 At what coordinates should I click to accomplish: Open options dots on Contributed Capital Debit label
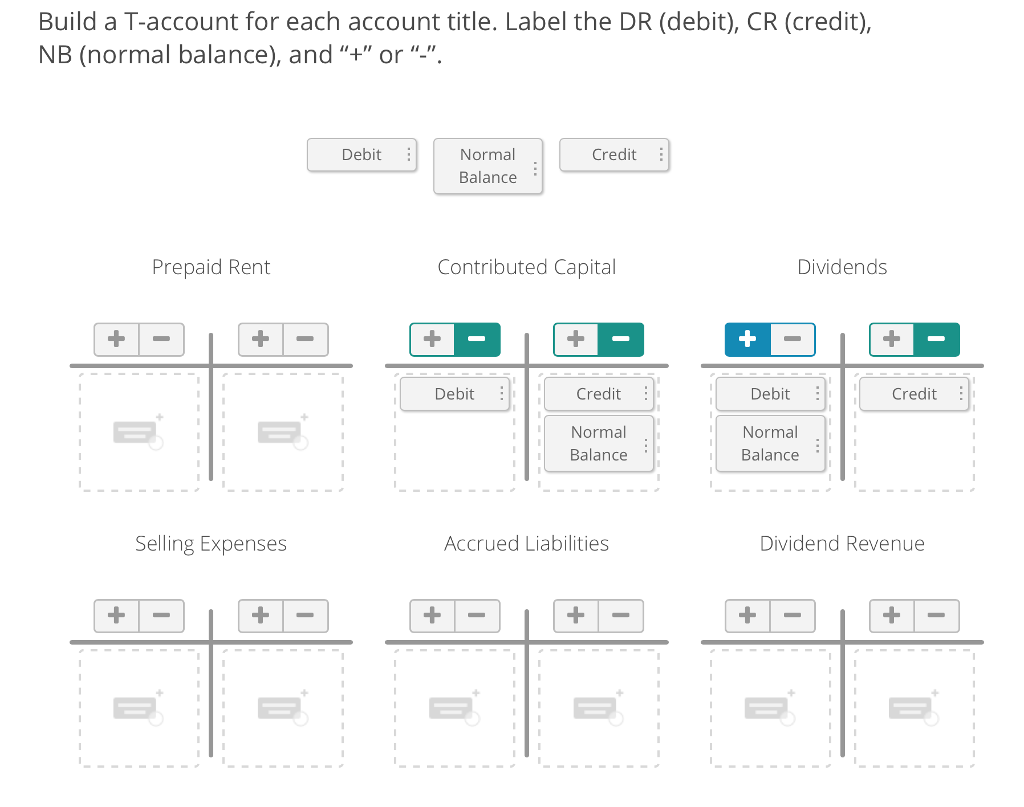pos(502,393)
